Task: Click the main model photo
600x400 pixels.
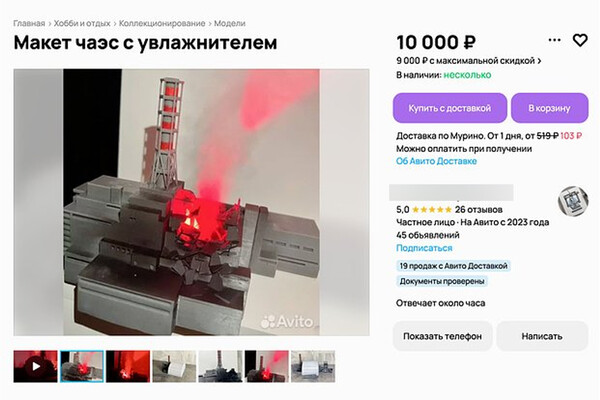Action: tap(191, 202)
